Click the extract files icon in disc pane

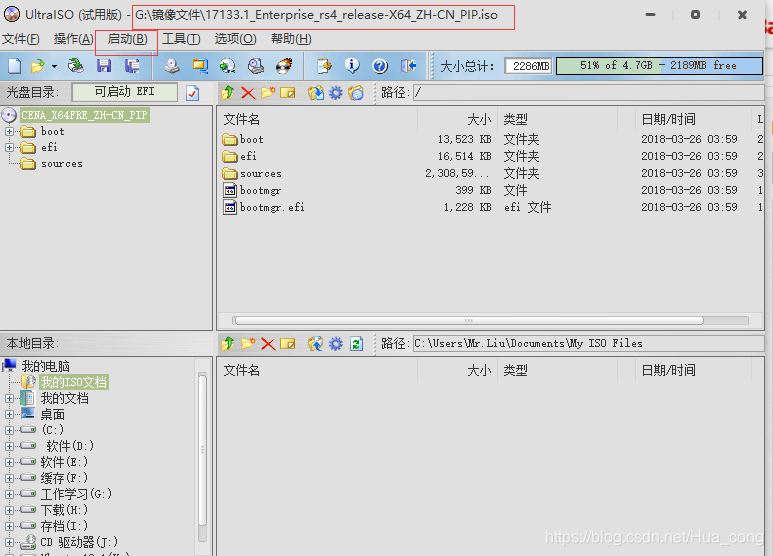pyautogui.click(x=316, y=93)
